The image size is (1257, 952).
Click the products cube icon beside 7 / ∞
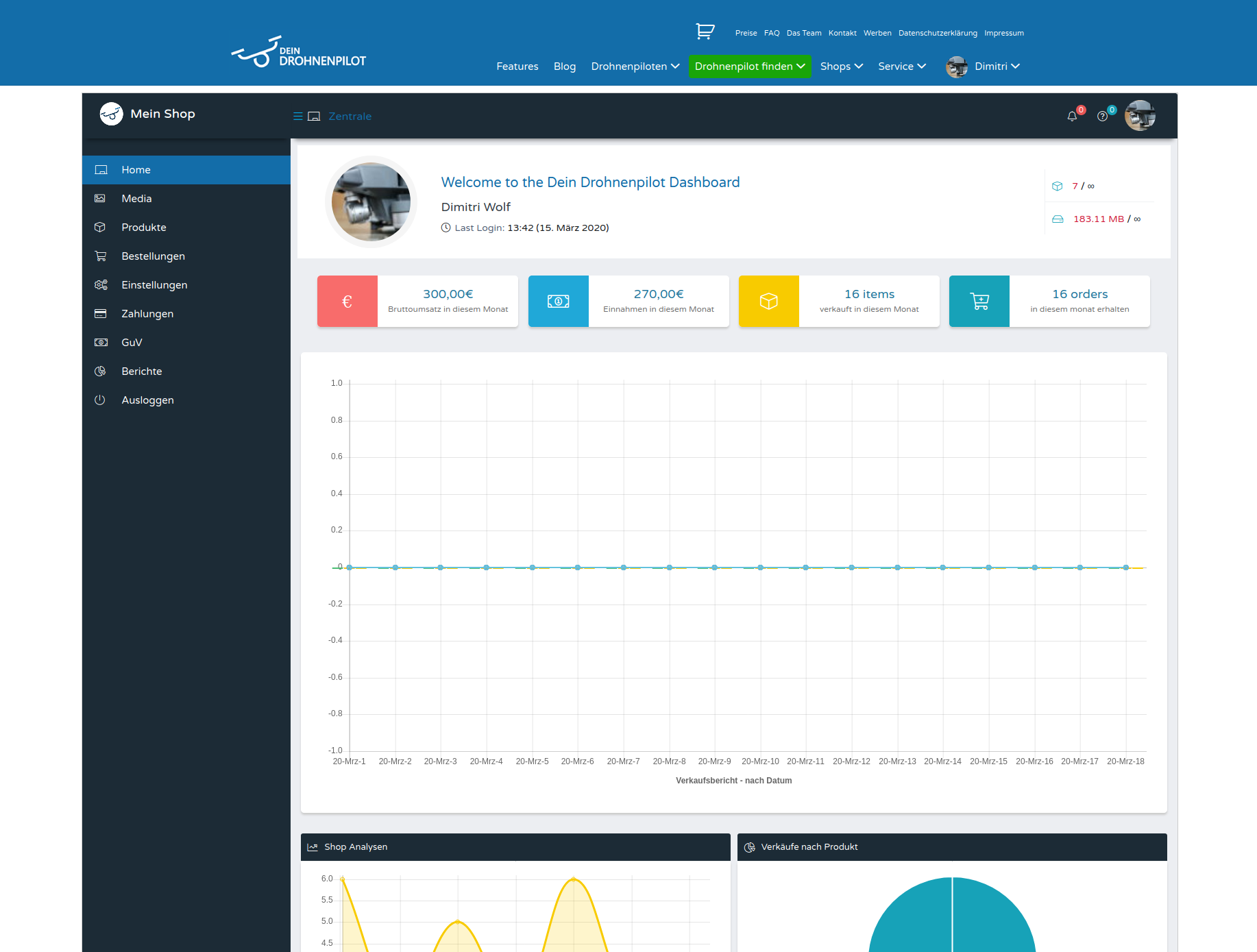coord(1058,186)
